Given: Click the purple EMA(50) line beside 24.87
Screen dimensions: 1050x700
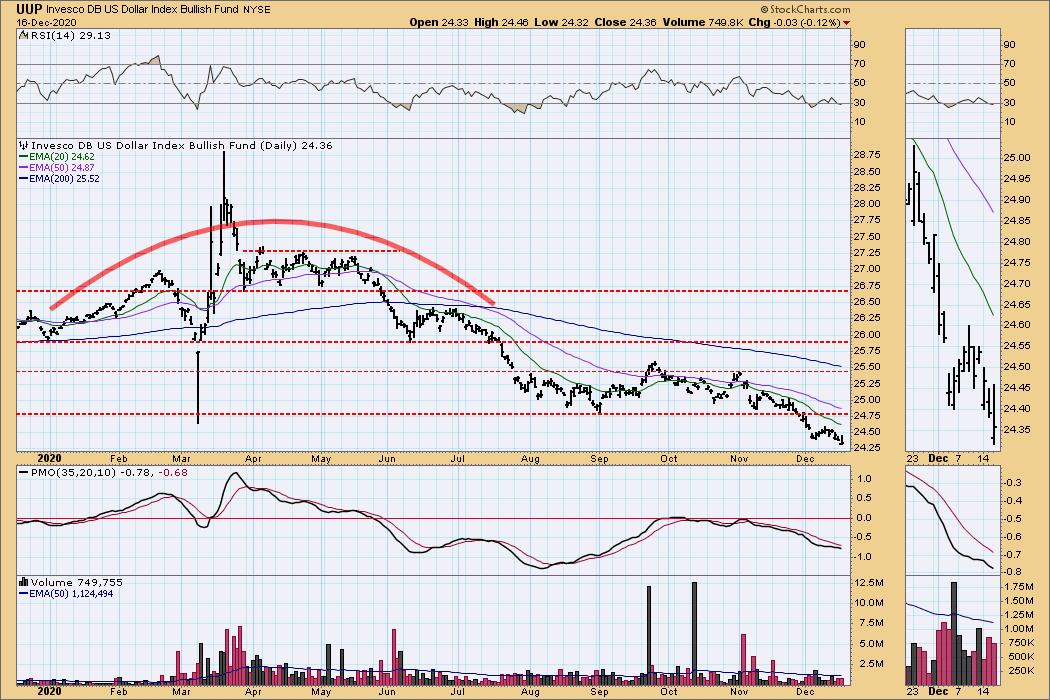Looking at the screenshot, I should click(23, 167).
